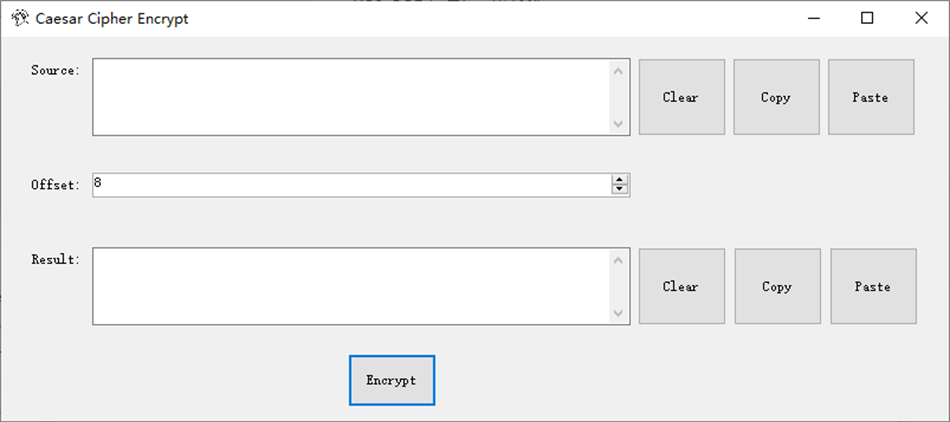Close the Caesar Cipher Encrypt window
This screenshot has height=422, width=950.
click(921, 18)
